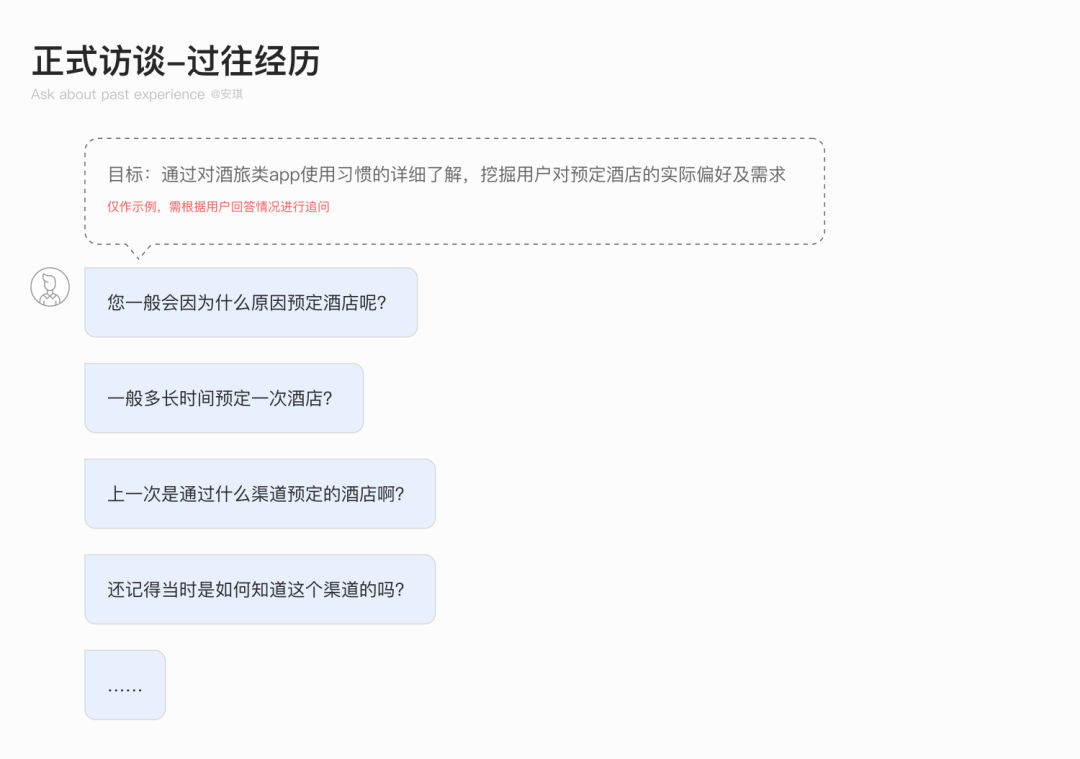
Task: Click the word experience in subtitle
Action: 174,95
